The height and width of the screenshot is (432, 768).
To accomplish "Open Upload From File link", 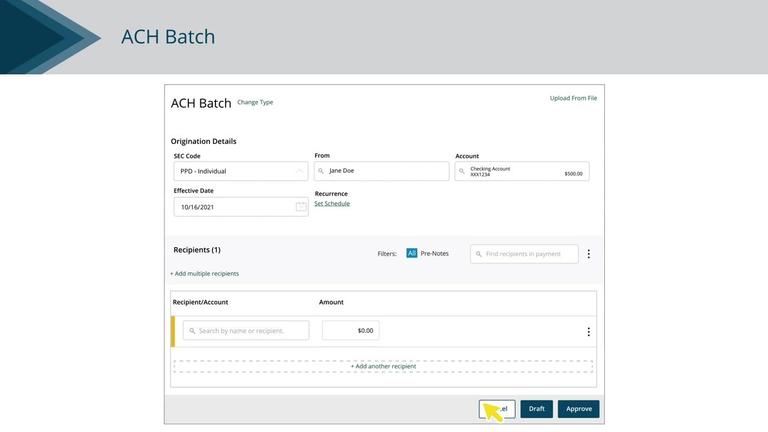I will (573, 98).
